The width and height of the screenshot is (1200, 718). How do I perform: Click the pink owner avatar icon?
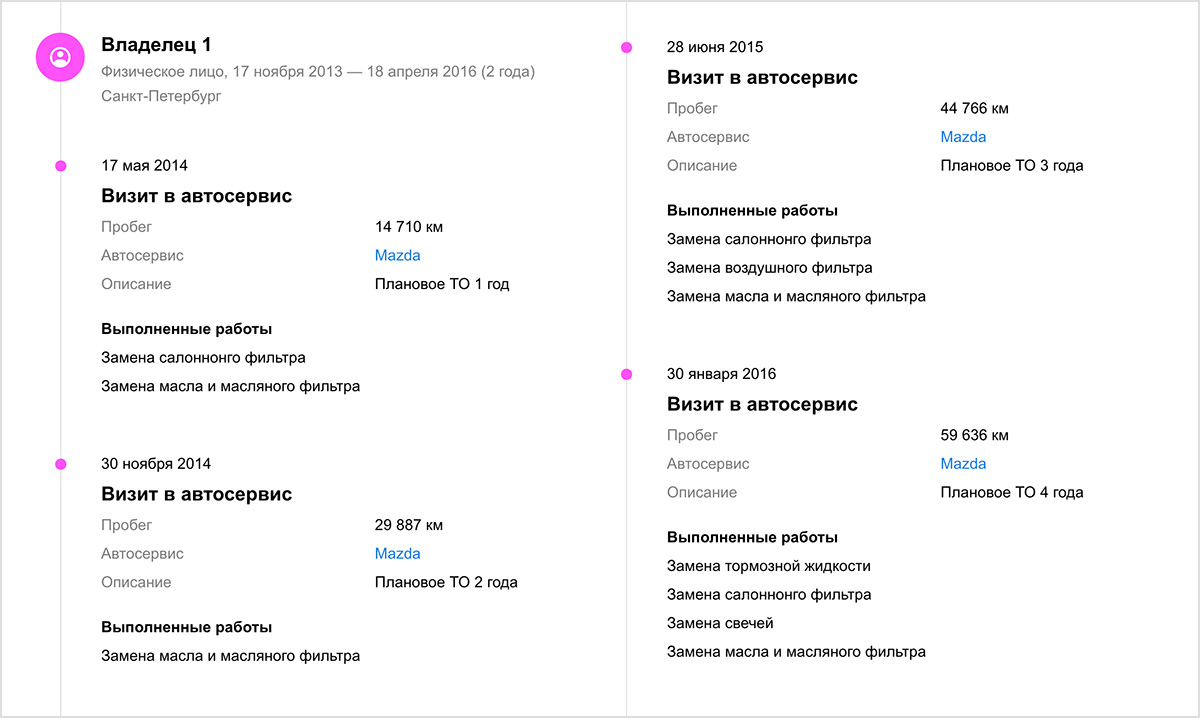pyautogui.click(x=60, y=57)
